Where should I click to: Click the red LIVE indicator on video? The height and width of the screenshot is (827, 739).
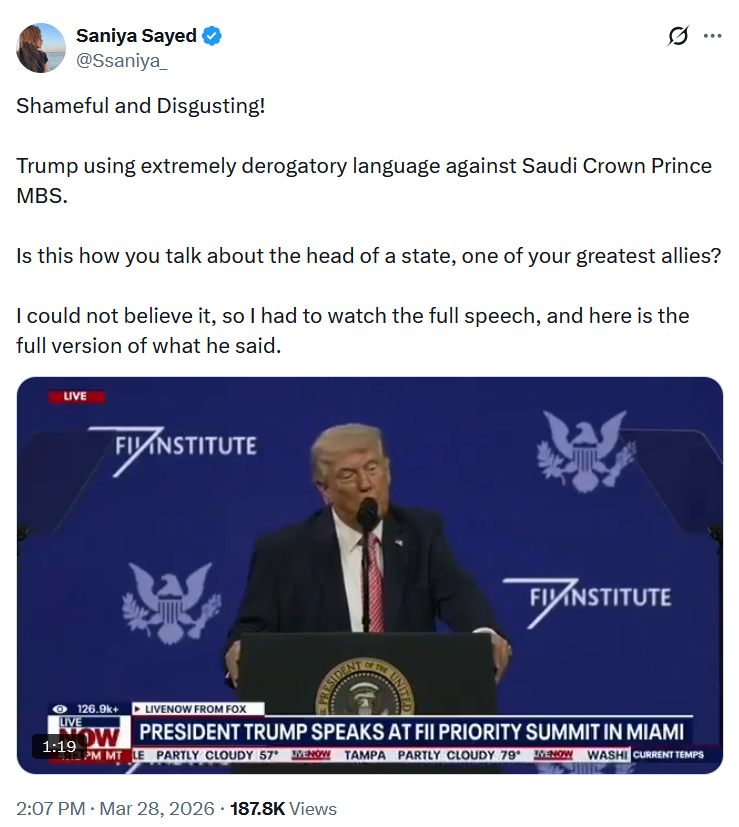pos(76,396)
